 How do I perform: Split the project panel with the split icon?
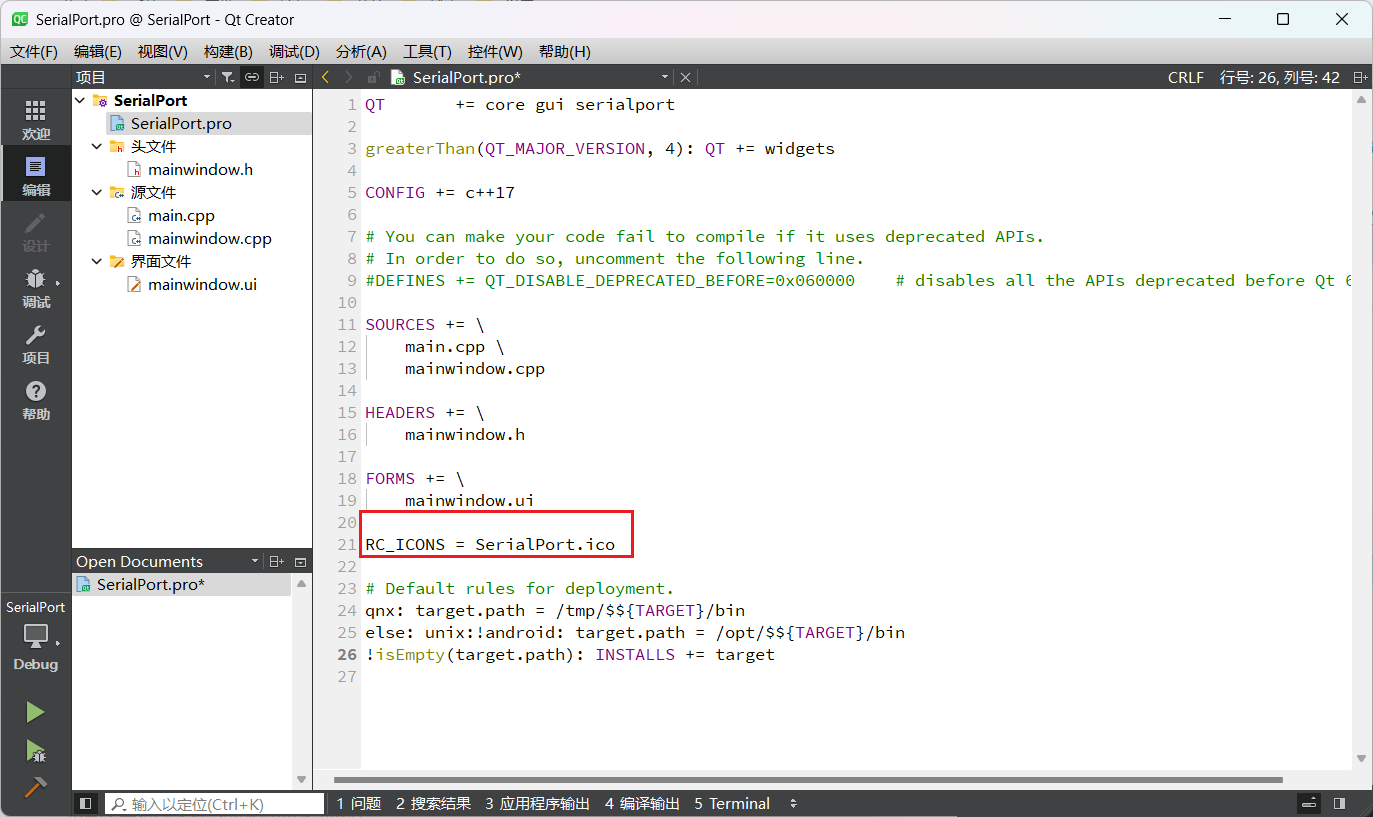[x=277, y=77]
